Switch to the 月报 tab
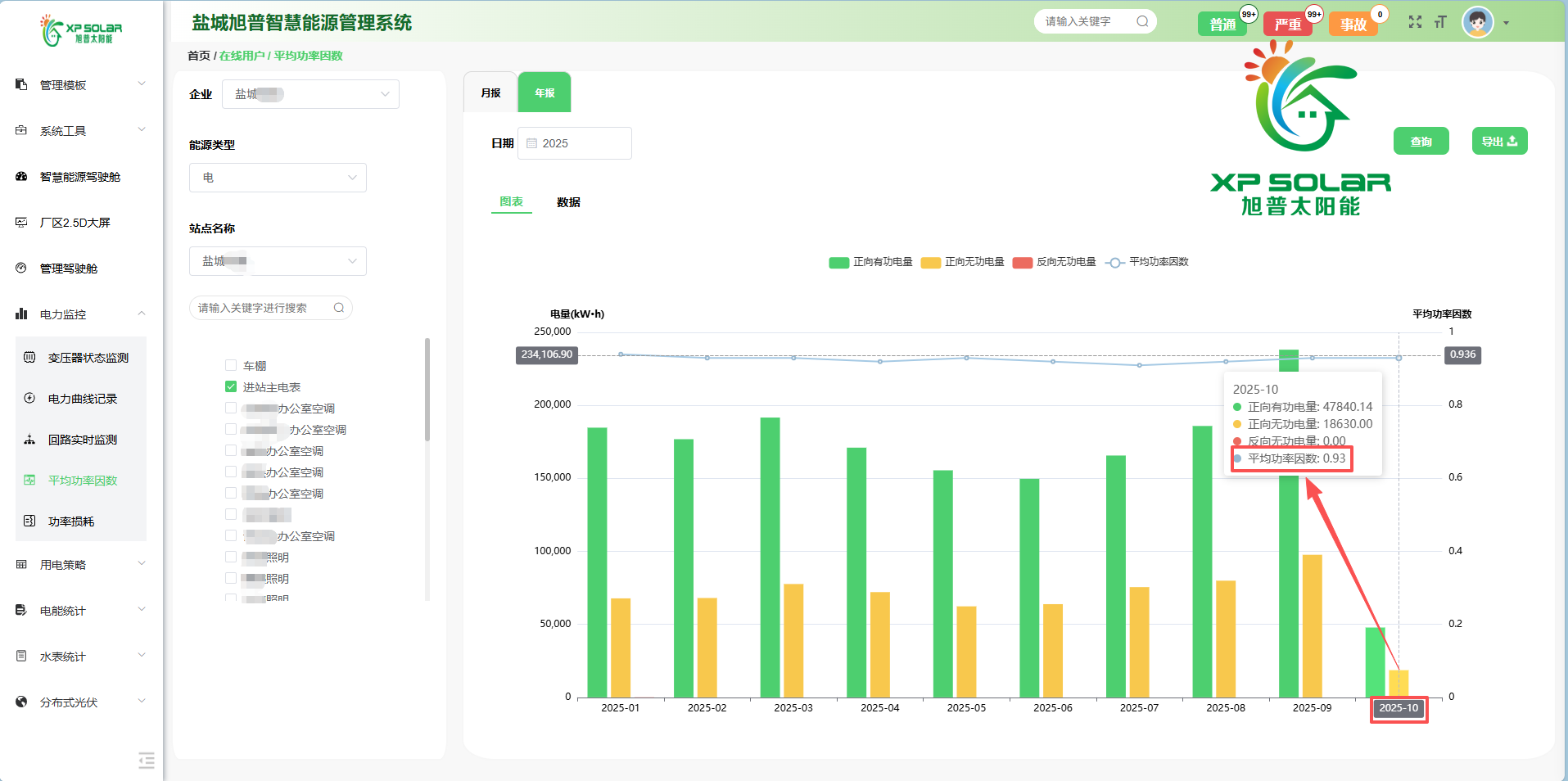This screenshot has height=781, width=1568. [490, 93]
